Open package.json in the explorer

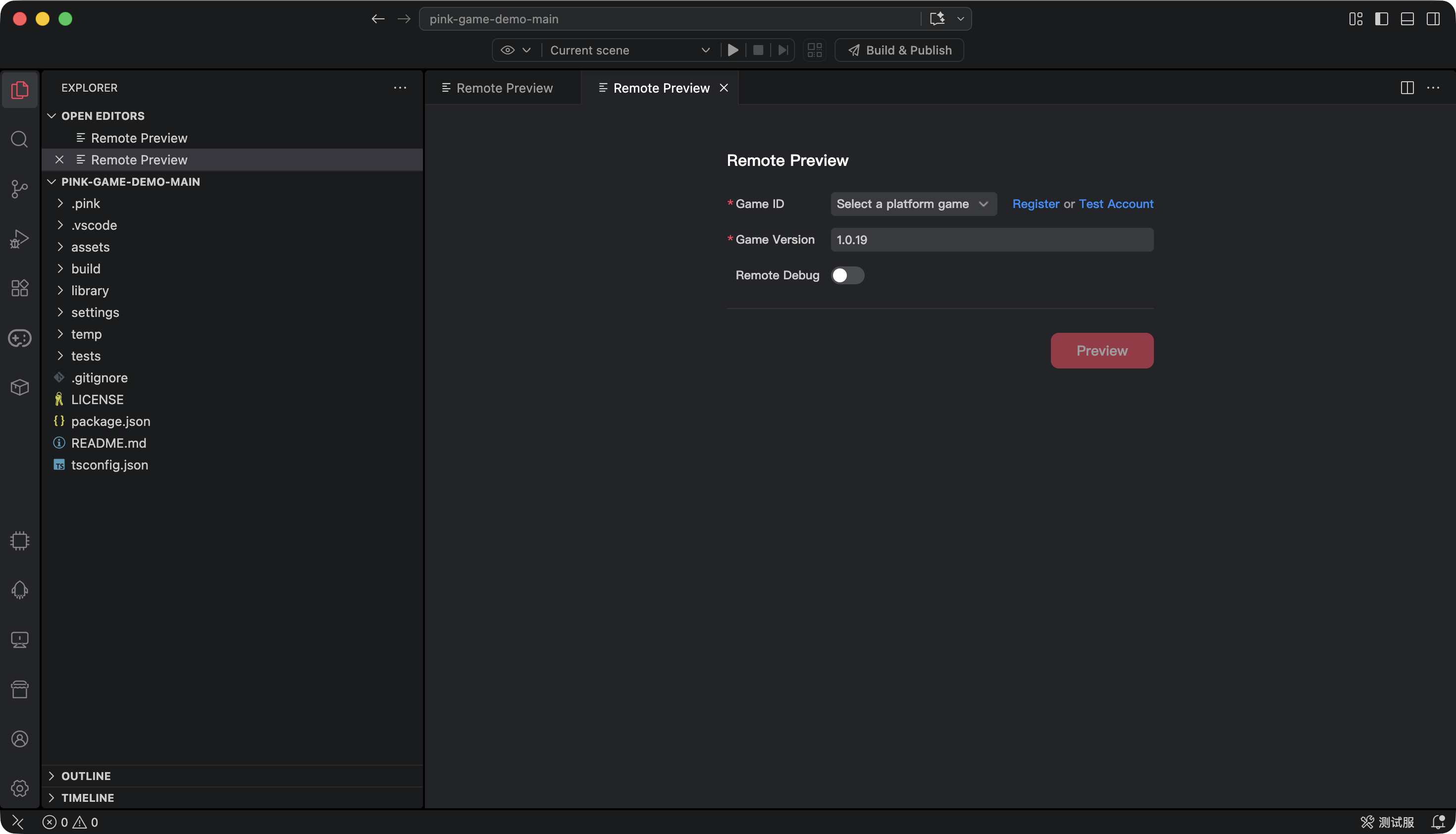232,421
